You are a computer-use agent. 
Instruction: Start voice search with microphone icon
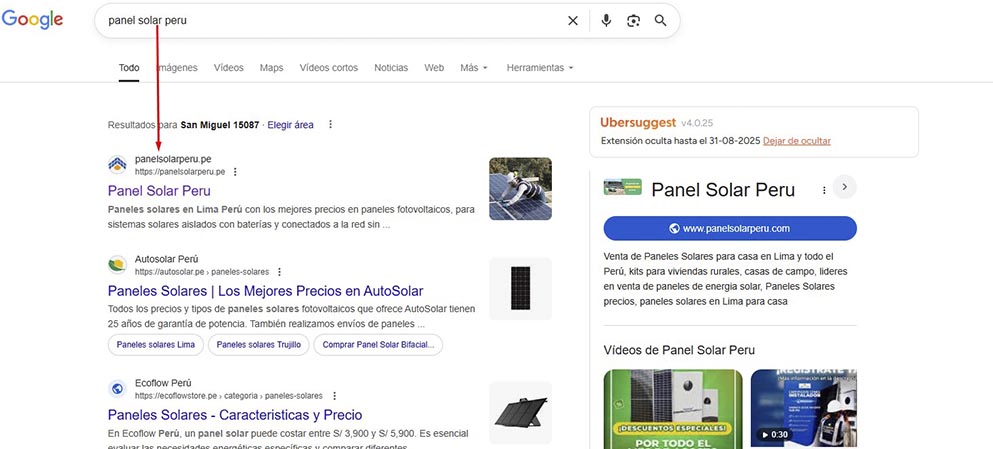606,21
